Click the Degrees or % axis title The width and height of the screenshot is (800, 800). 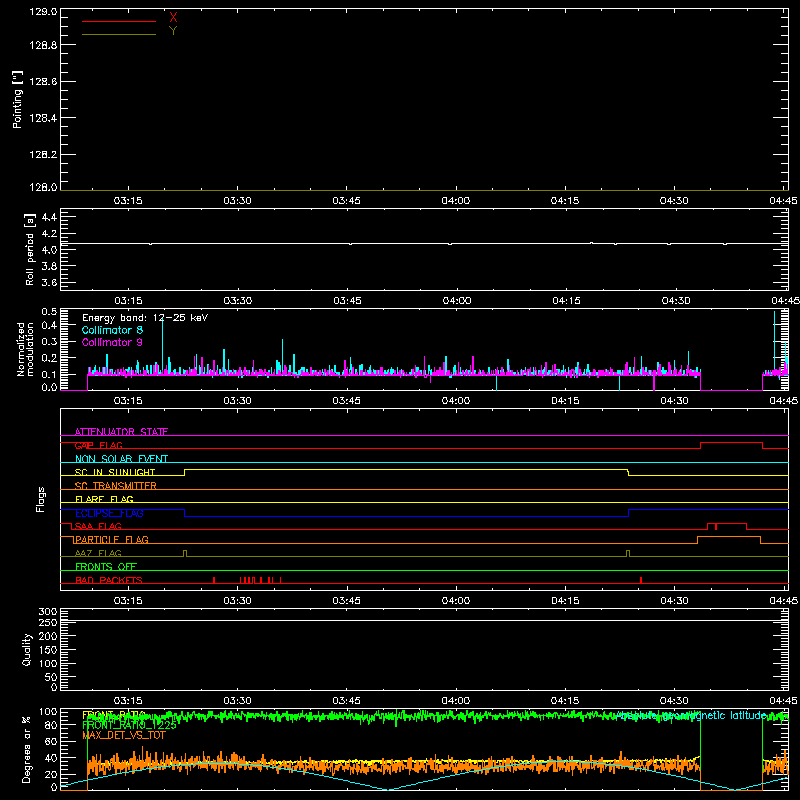click(x=27, y=749)
